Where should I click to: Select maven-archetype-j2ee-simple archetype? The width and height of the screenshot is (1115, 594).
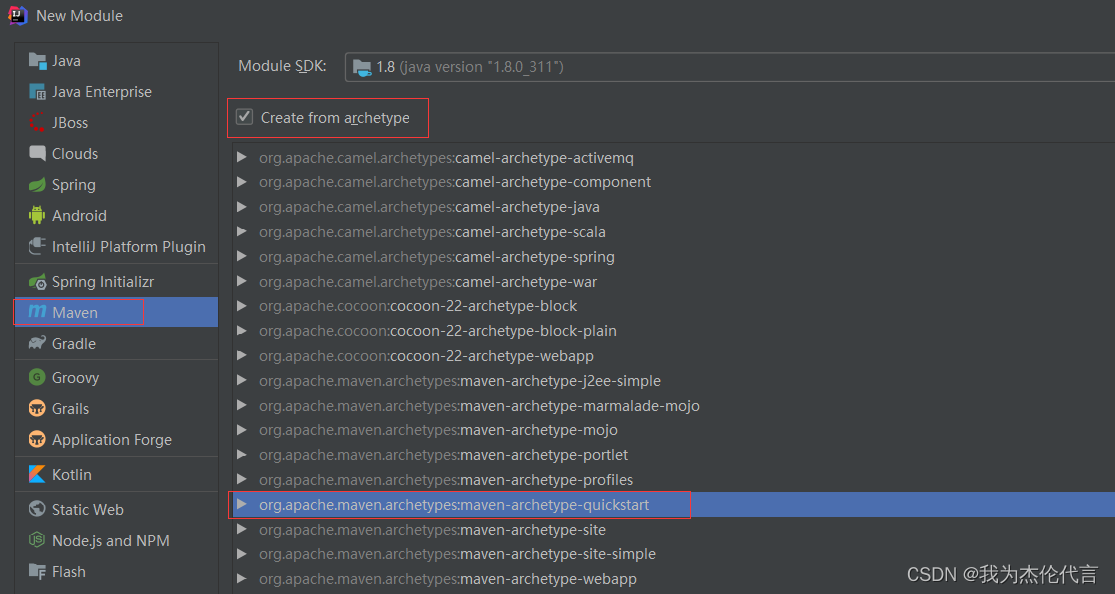coord(673,381)
